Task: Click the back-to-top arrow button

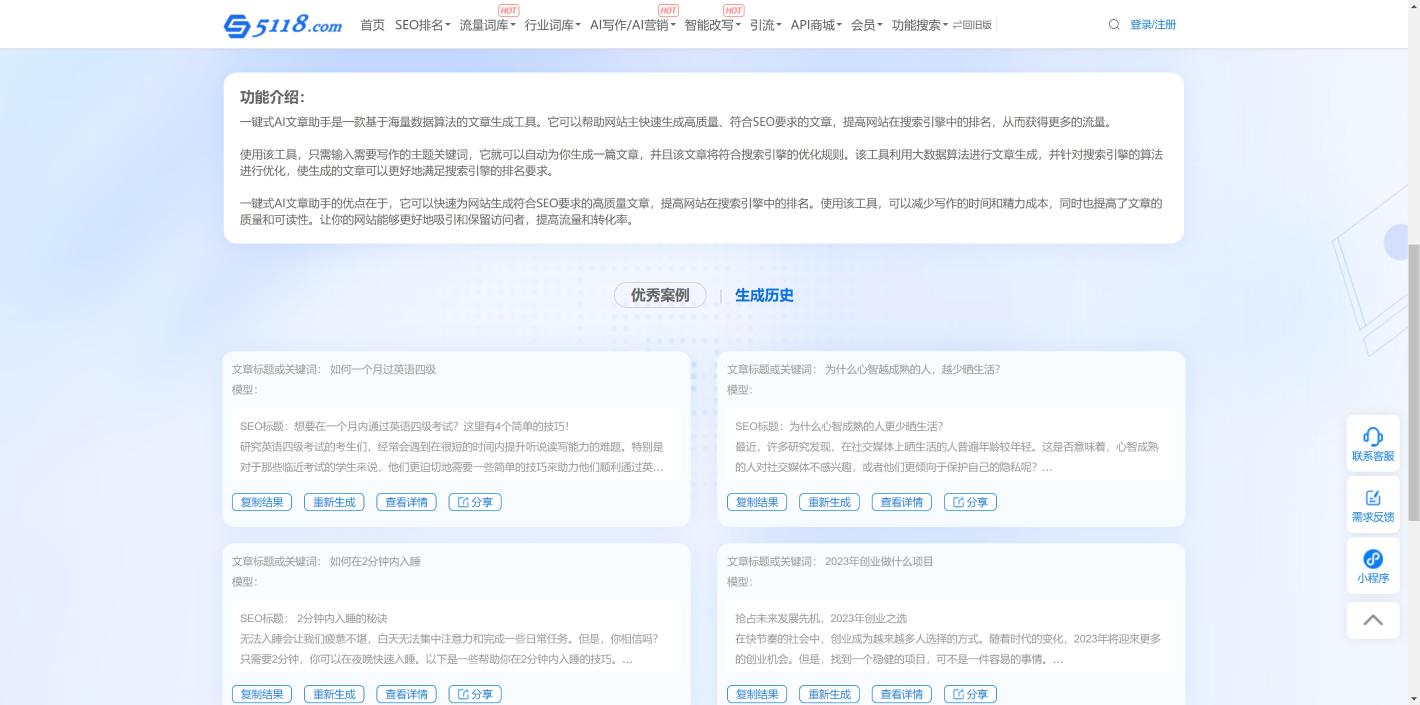Action: click(x=1373, y=620)
